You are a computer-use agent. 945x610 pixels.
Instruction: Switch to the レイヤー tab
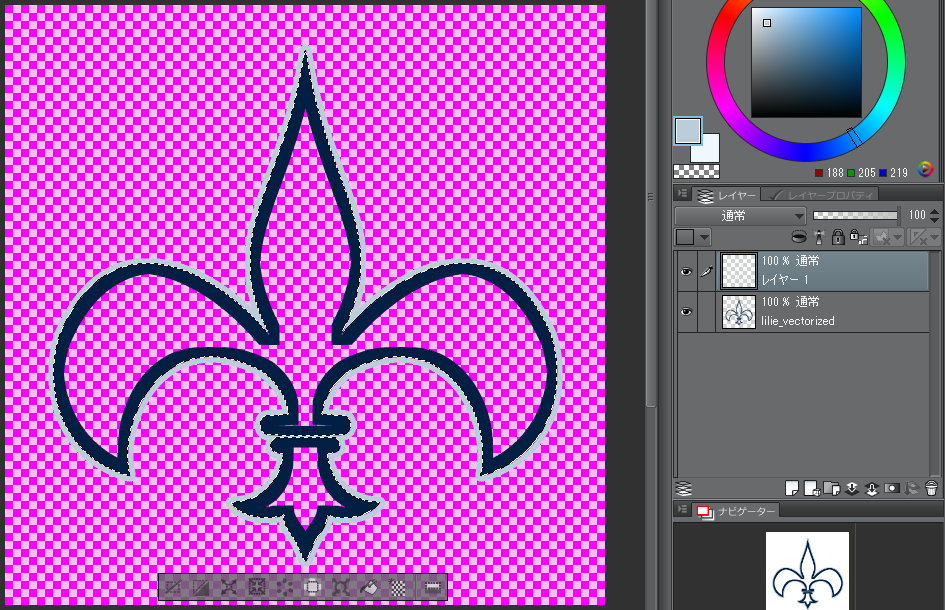[726, 195]
